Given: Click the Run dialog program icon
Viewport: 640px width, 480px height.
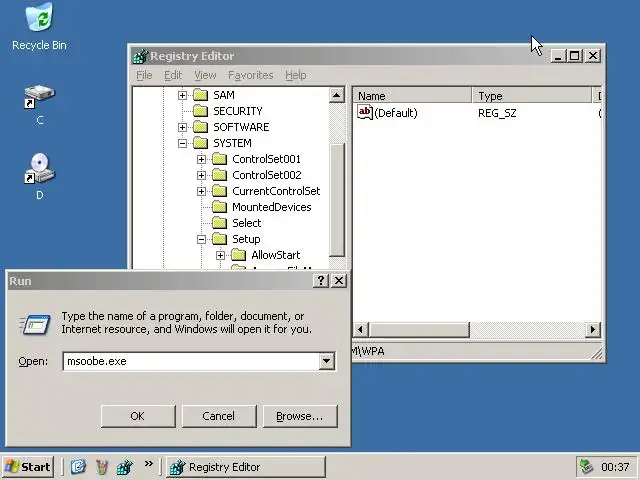Looking at the screenshot, I should (35, 324).
